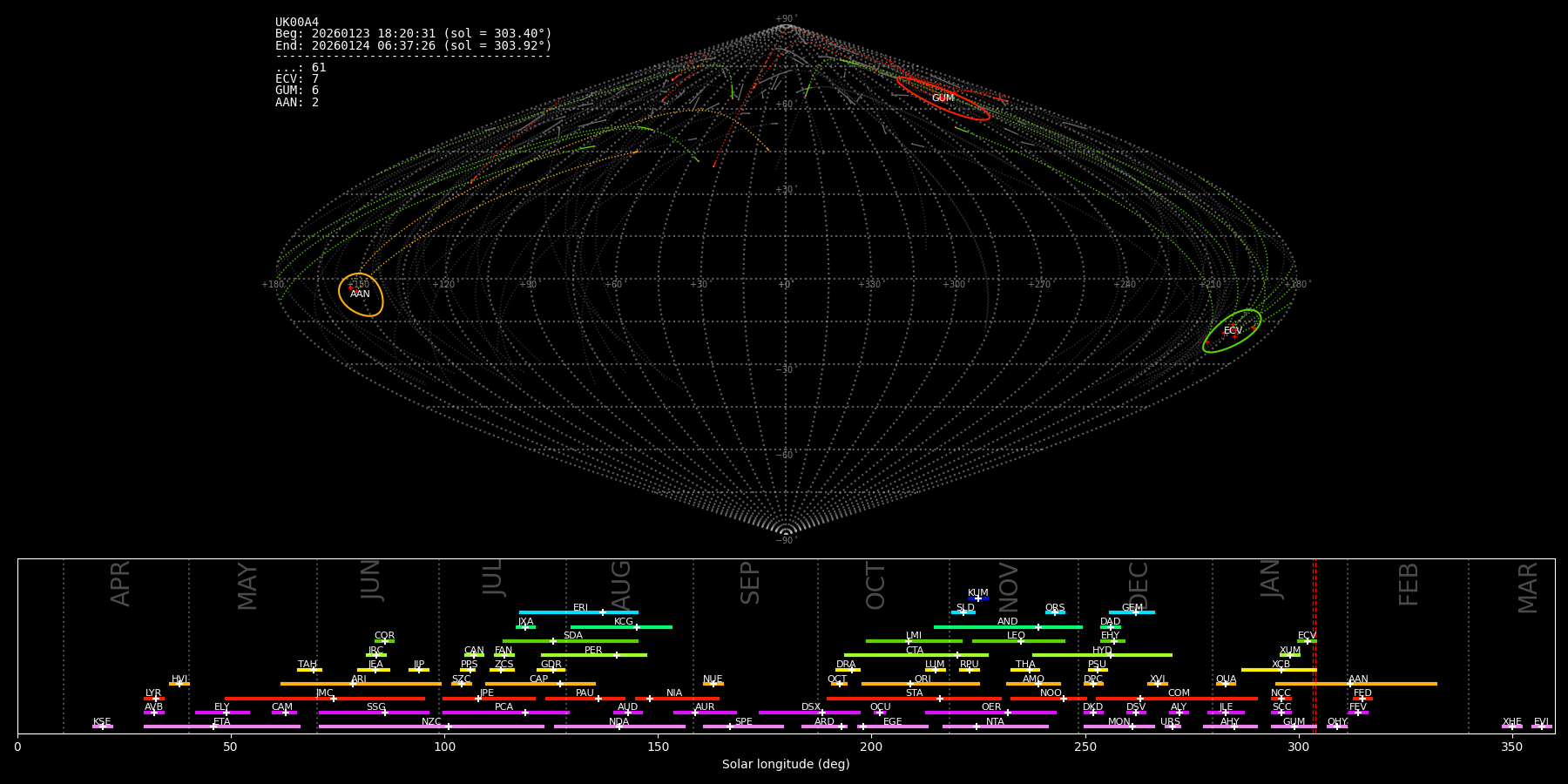The width and height of the screenshot is (1568, 784).
Task: Click the pink NZC shower bar
Action: click(x=431, y=727)
